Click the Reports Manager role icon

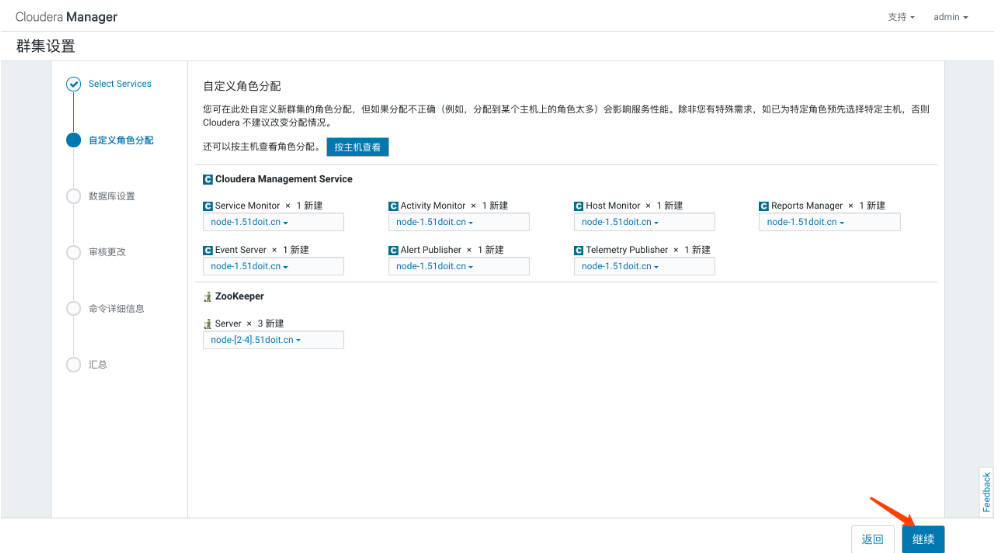tap(763, 206)
